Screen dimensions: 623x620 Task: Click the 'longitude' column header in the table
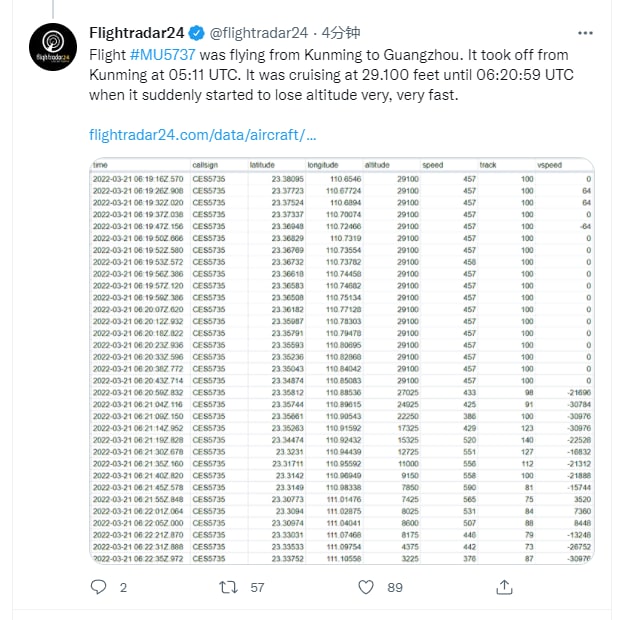tap(323, 165)
